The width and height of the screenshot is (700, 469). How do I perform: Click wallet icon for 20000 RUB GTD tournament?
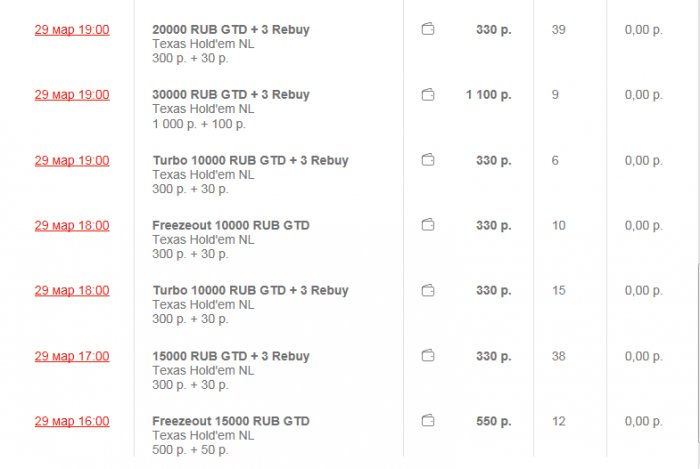[x=428, y=30]
